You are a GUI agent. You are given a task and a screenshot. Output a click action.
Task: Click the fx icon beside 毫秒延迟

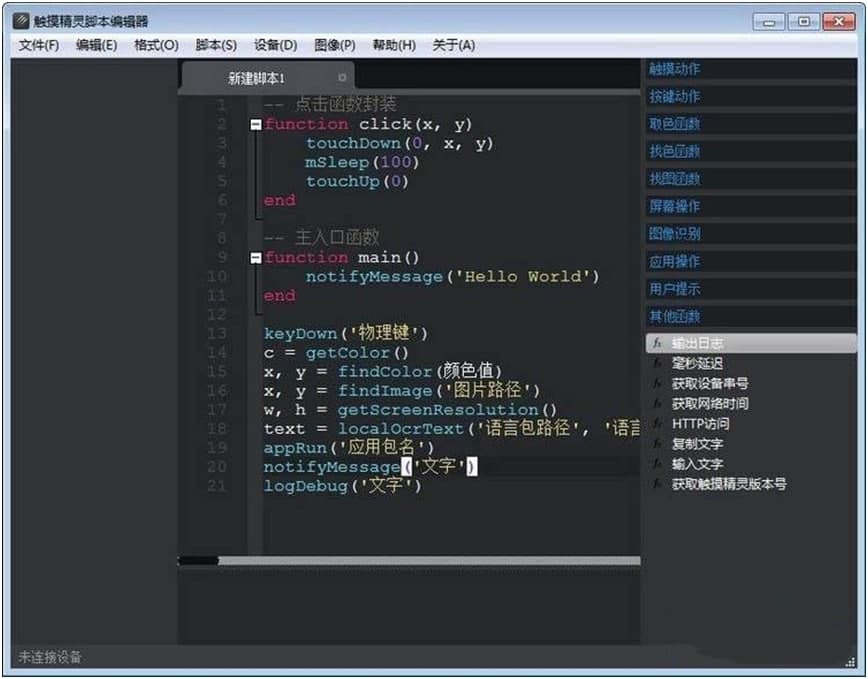click(x=657, y=364)
